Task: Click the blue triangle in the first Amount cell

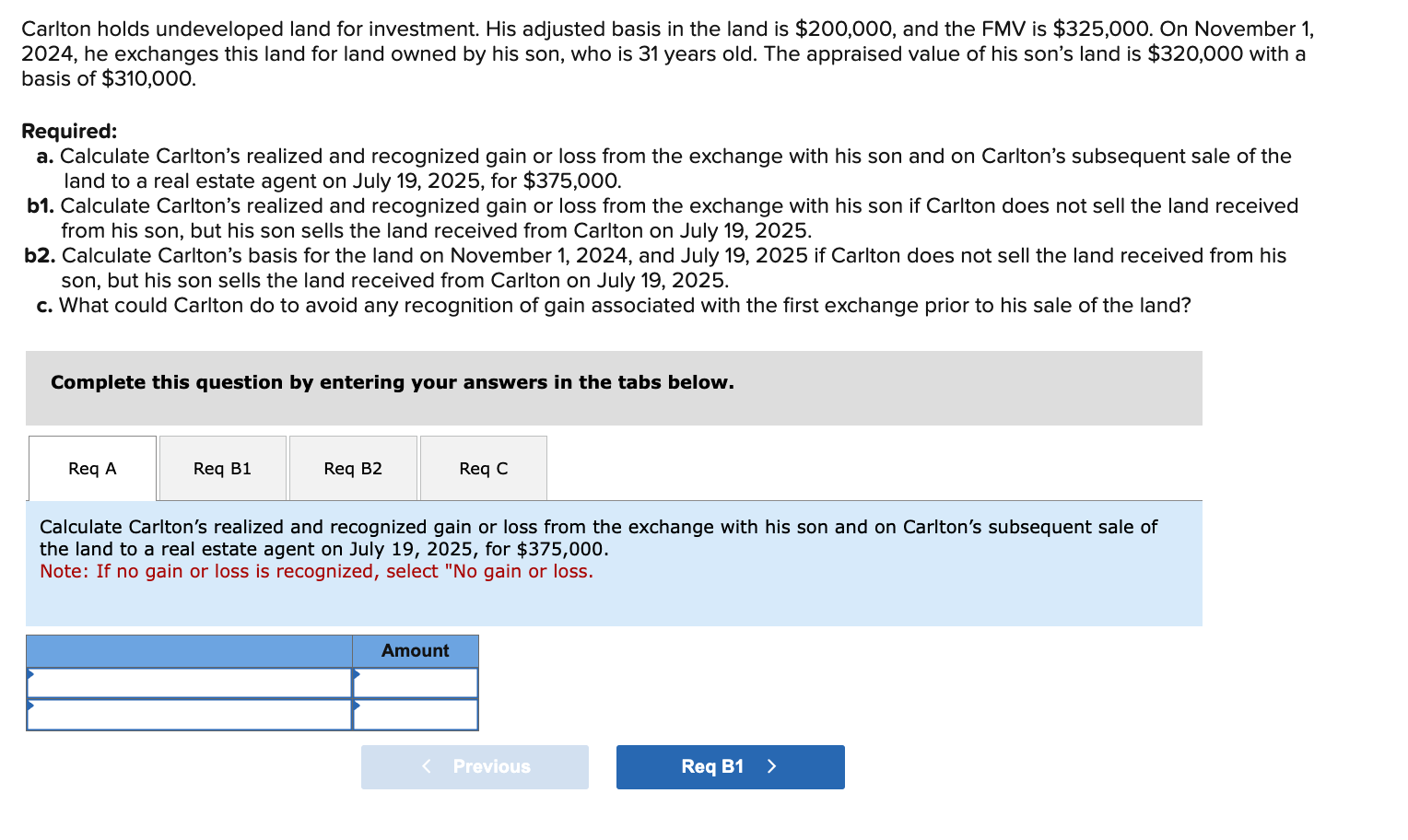Action: (x=357, y=675)
